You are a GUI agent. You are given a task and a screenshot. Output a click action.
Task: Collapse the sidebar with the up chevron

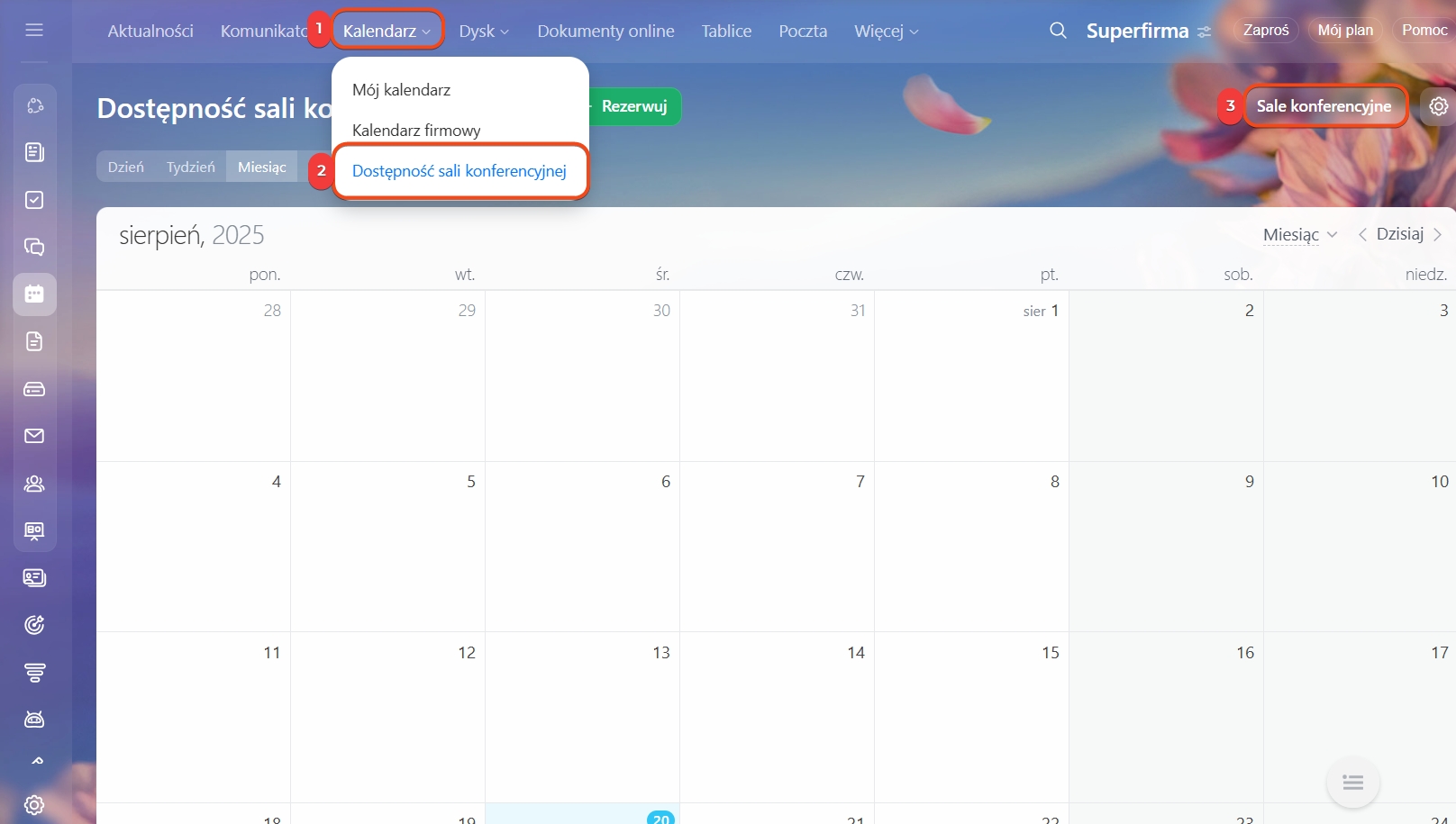pos(37,761)
